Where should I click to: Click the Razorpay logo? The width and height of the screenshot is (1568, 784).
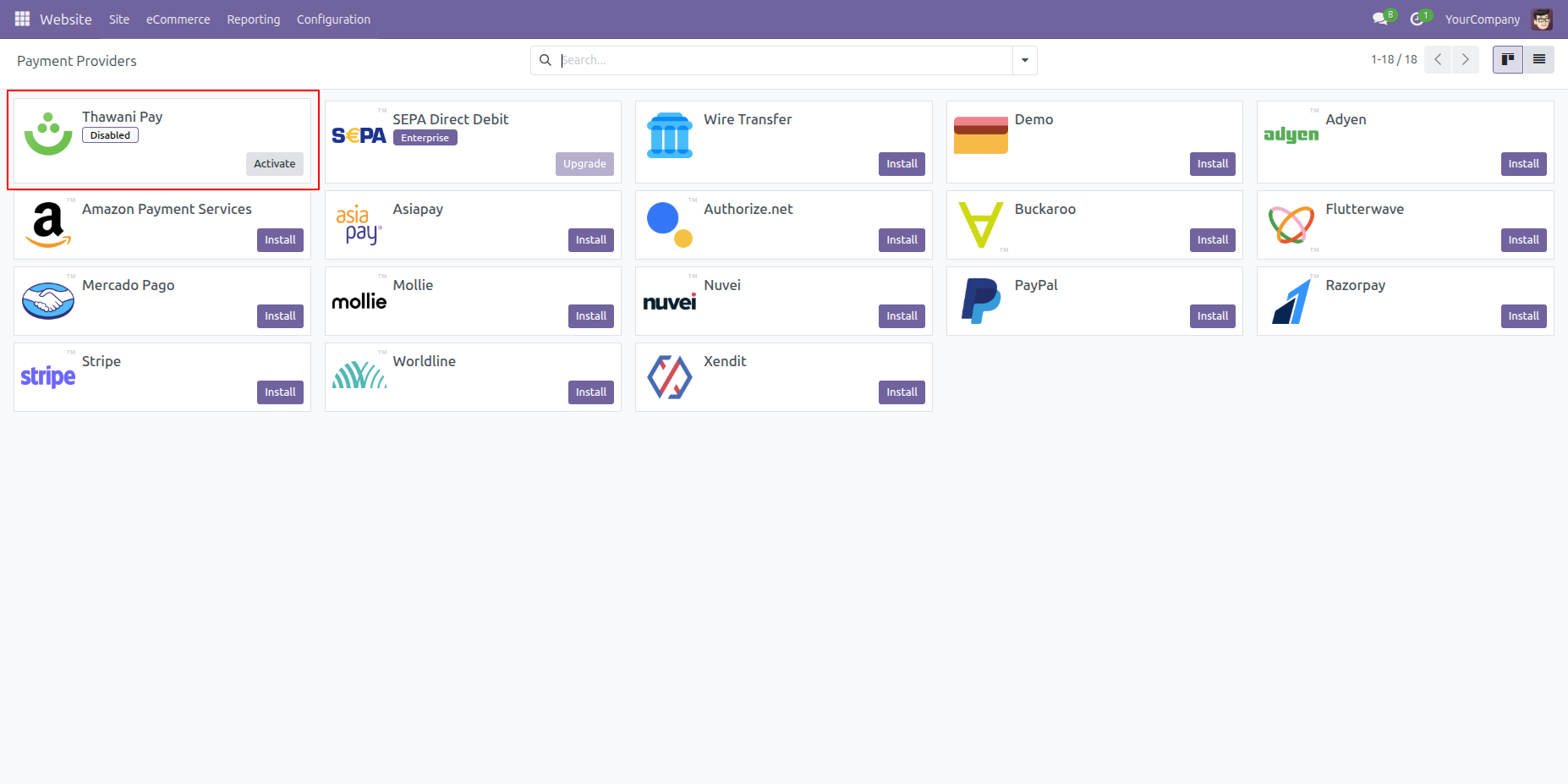click(1291, 301)
